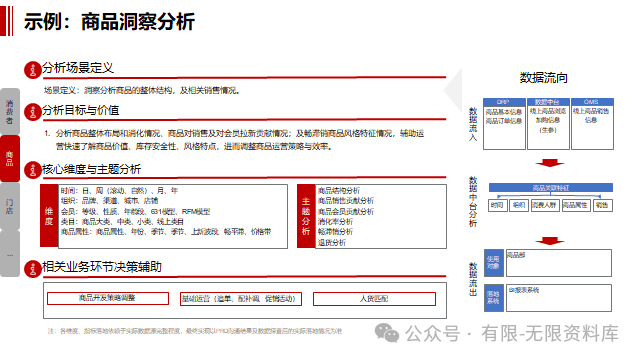640x360 pixels.
Task: Click the 畅滞销分析 line
Action: tap(335, 232)
